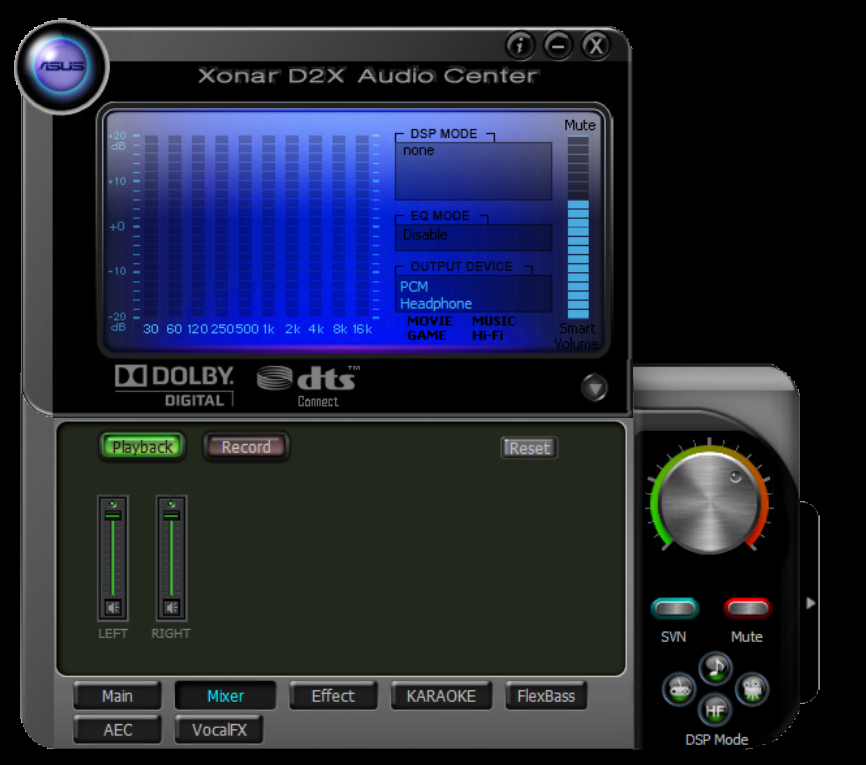Mute the LEFT channel speaker icon
Viewport: 866px width, 765px height.
click(113, 608)
